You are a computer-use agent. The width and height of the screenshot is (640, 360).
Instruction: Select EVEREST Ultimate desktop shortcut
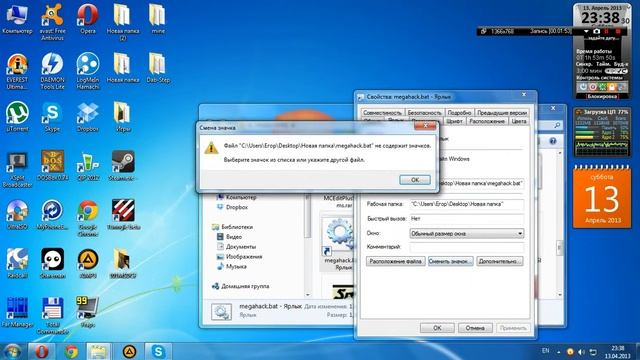(17, 71)
